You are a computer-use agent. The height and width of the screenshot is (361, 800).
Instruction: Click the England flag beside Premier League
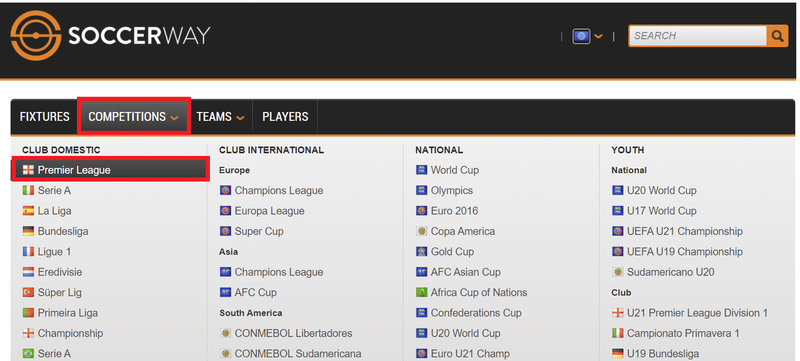pyautogui.click(x=28, y=170)
